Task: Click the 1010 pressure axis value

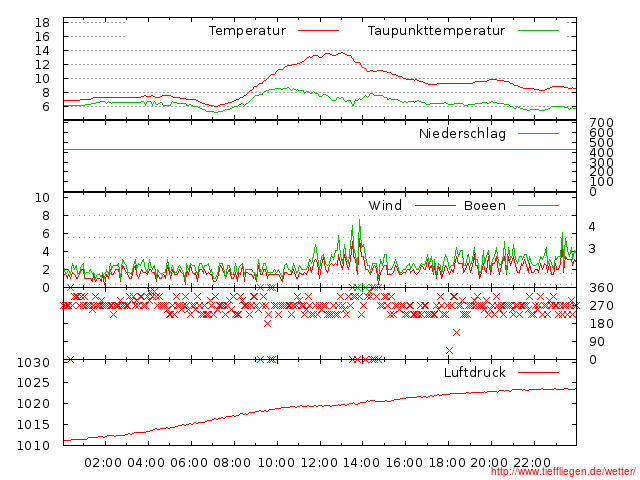Action: point(33,445)
